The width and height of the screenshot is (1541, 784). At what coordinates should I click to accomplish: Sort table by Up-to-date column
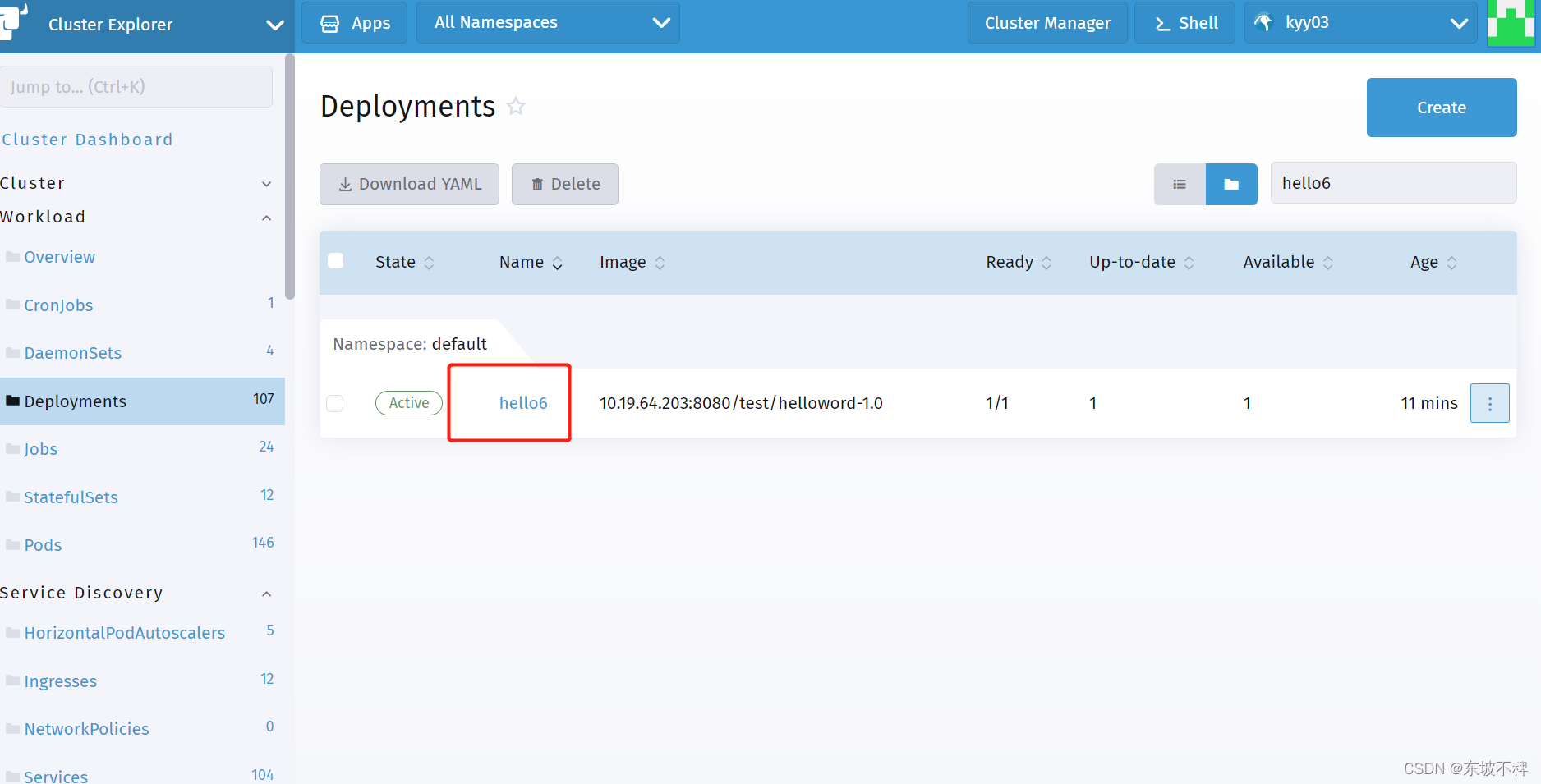coord(1142,262)
